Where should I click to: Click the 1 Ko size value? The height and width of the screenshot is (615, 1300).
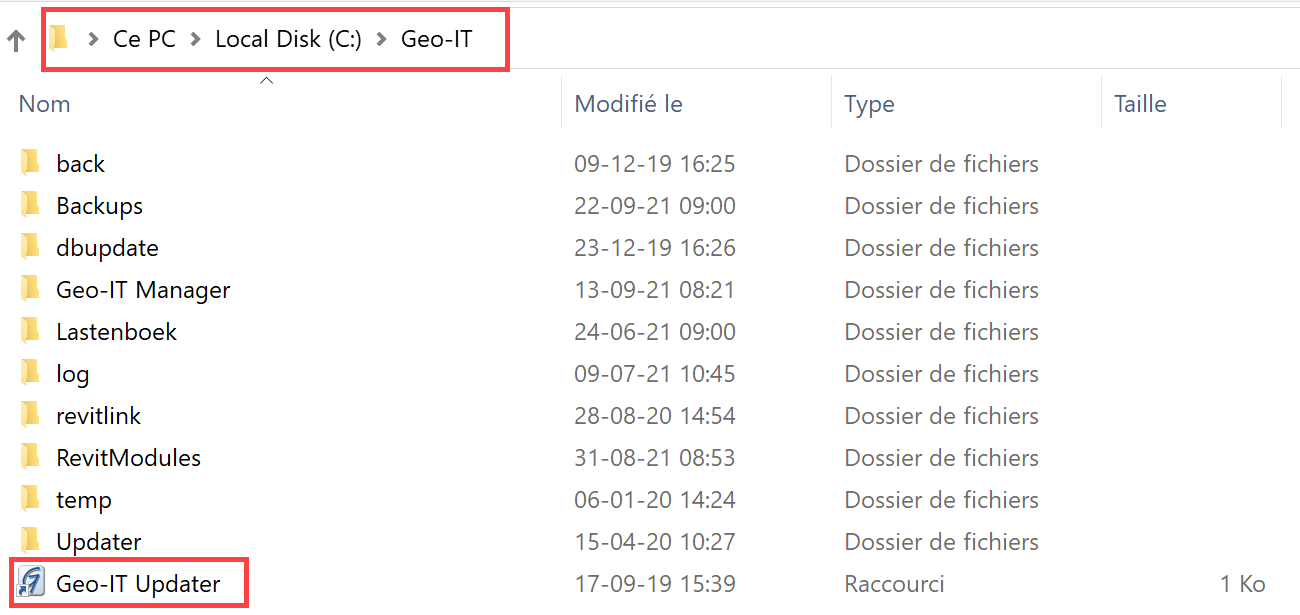(1242, 584)
